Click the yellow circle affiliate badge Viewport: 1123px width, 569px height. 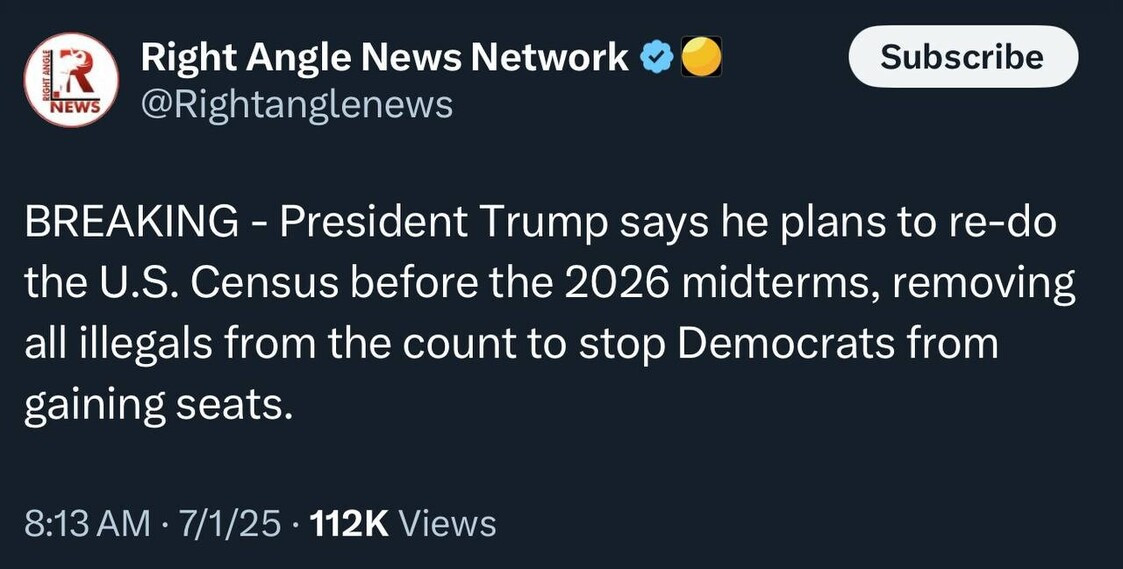click(x=701, y=59)
